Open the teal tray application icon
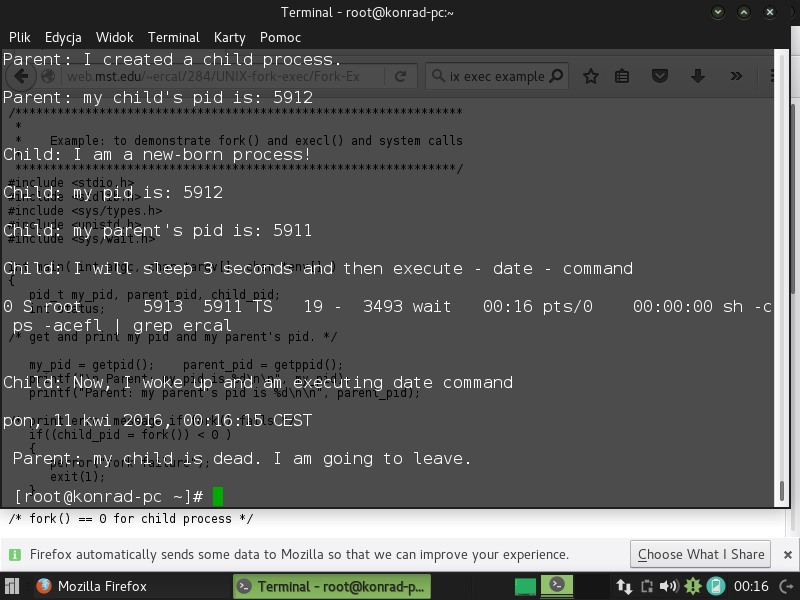 click(x=714, y=586)
